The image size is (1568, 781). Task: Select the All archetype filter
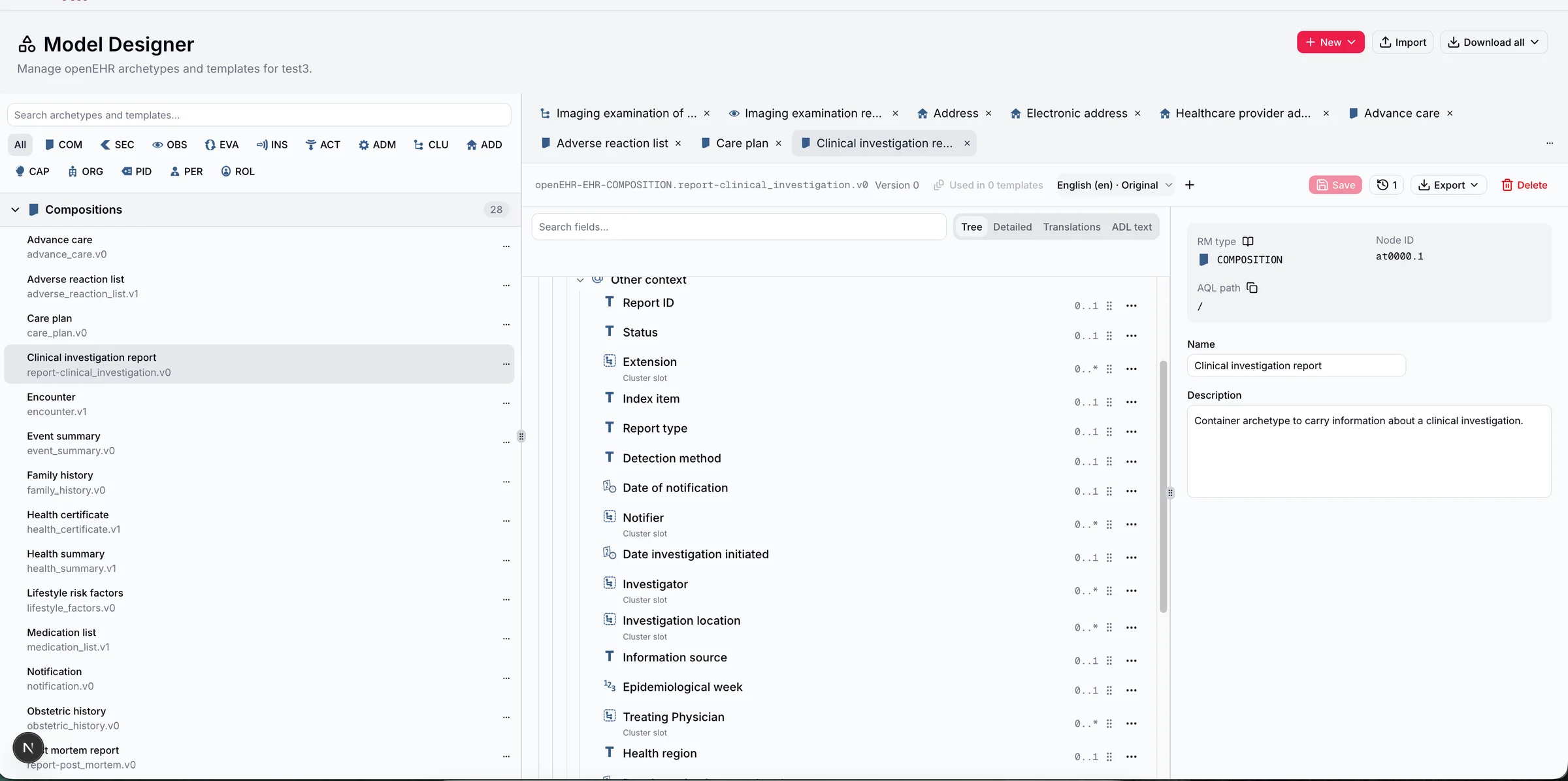coord(20,145)
